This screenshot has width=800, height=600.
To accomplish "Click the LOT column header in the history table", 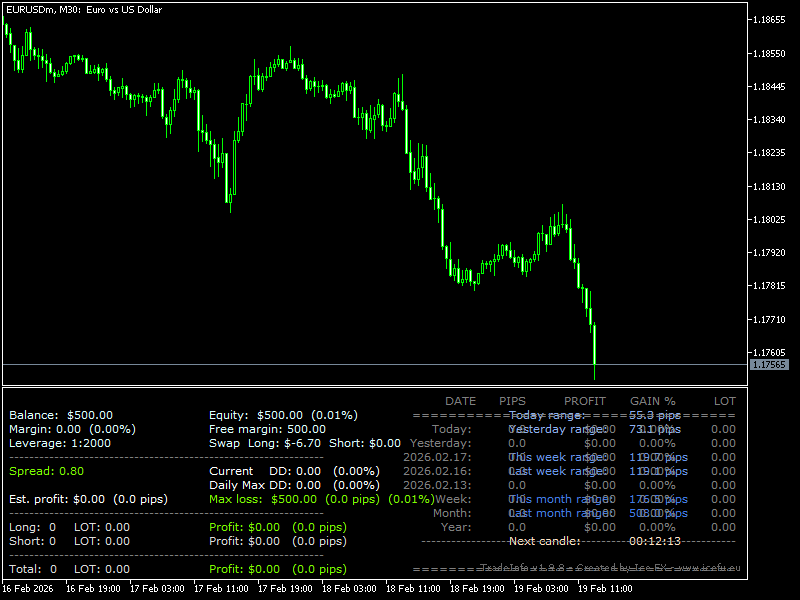I will tap(724, 402).
